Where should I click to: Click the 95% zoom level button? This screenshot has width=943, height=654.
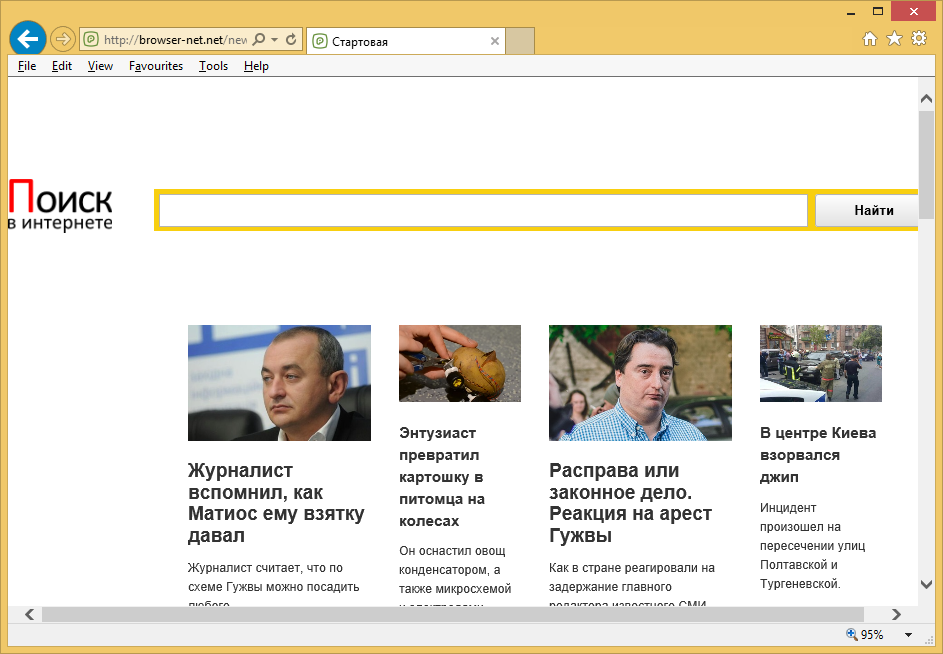point(866,635)
